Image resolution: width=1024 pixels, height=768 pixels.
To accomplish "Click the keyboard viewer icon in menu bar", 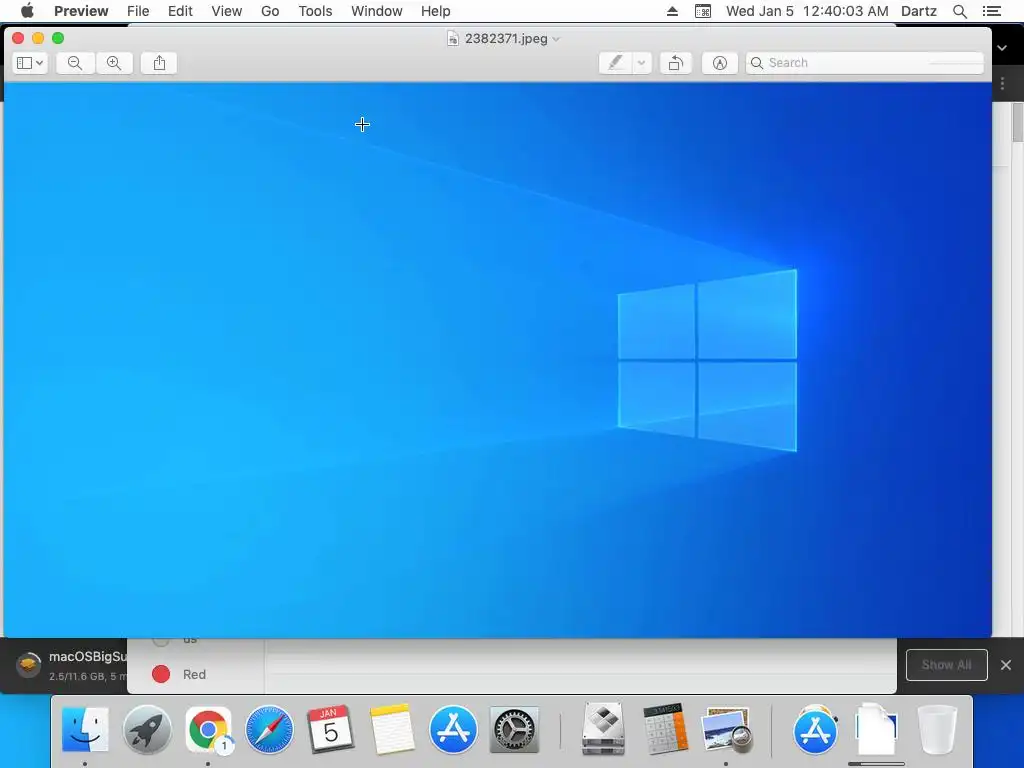I will (x=703, y=11).
